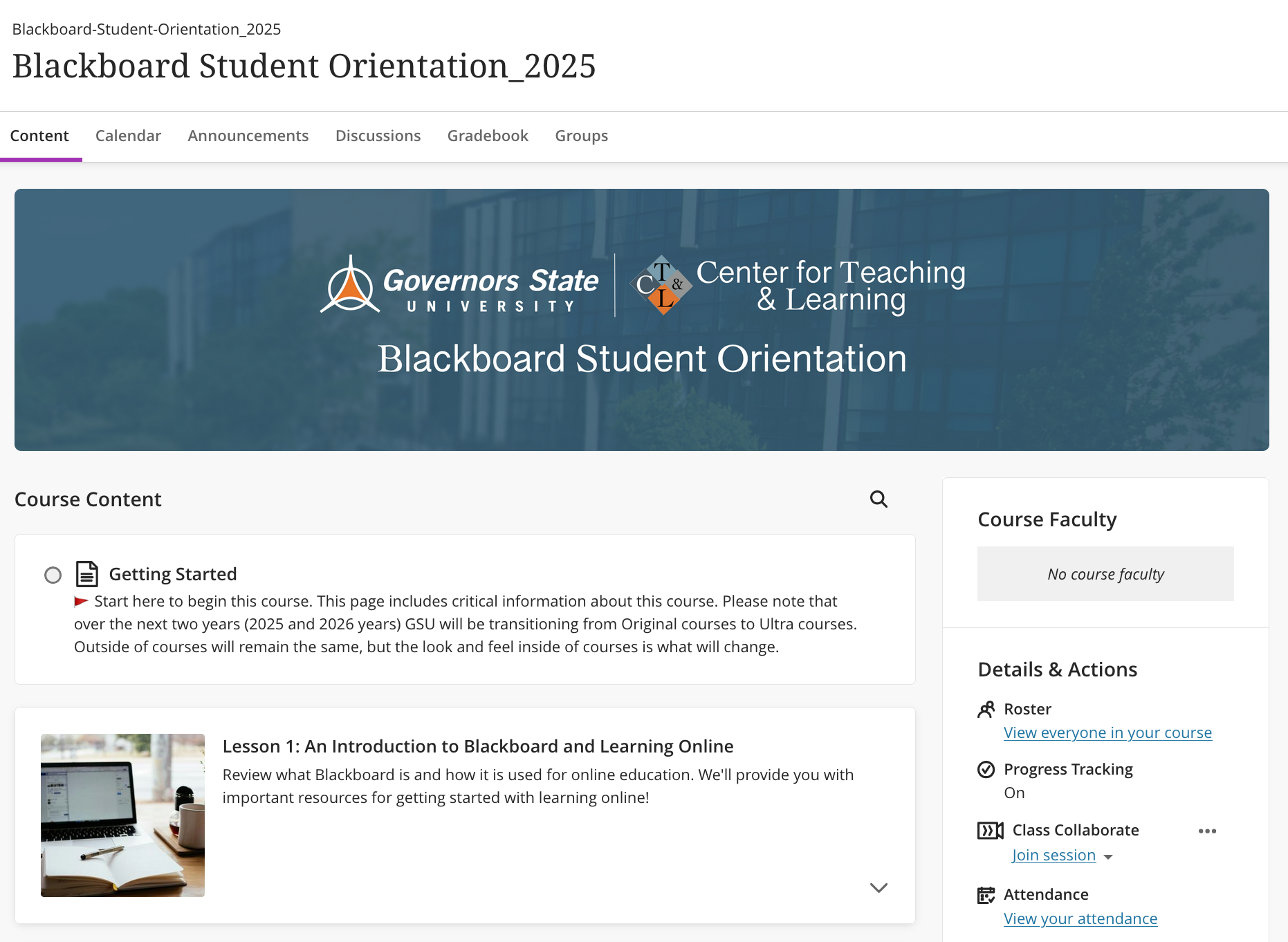Click the Roster people icon
1288x942 pixels.
pyautogui.click(x=986, y=710)
